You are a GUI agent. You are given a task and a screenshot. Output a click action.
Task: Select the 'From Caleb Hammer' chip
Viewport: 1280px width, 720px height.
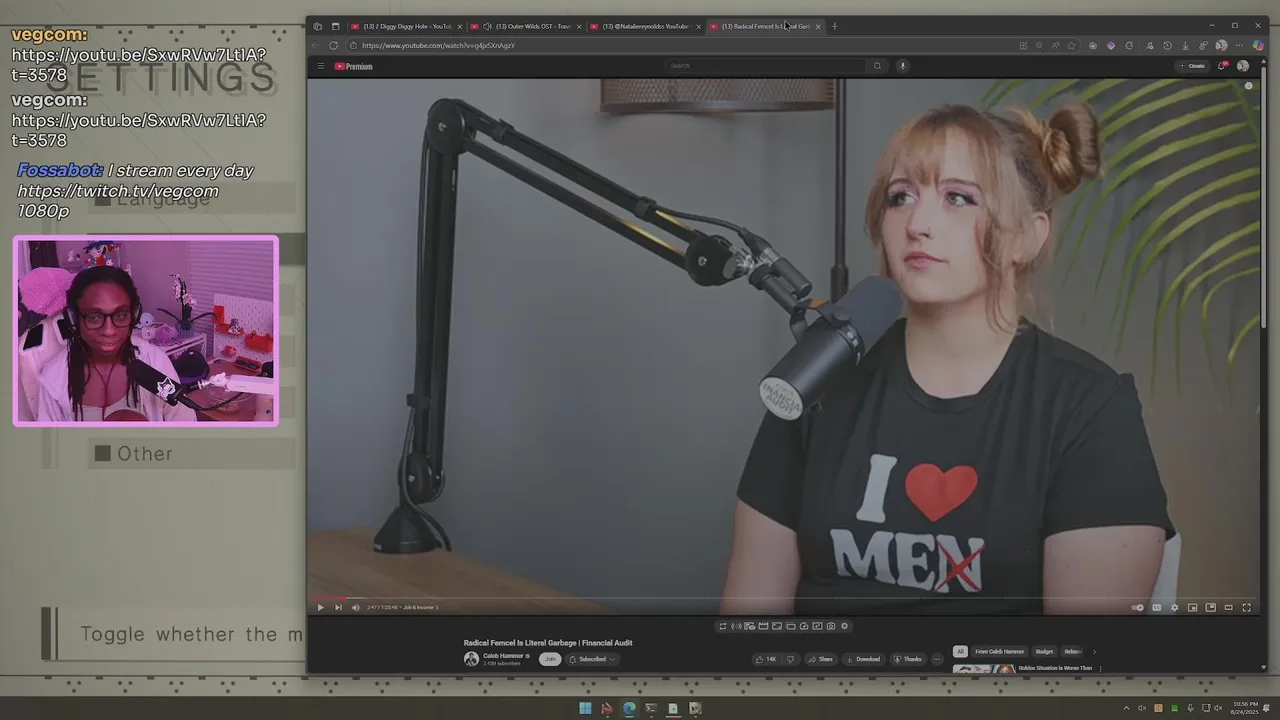coord(1000,652)
